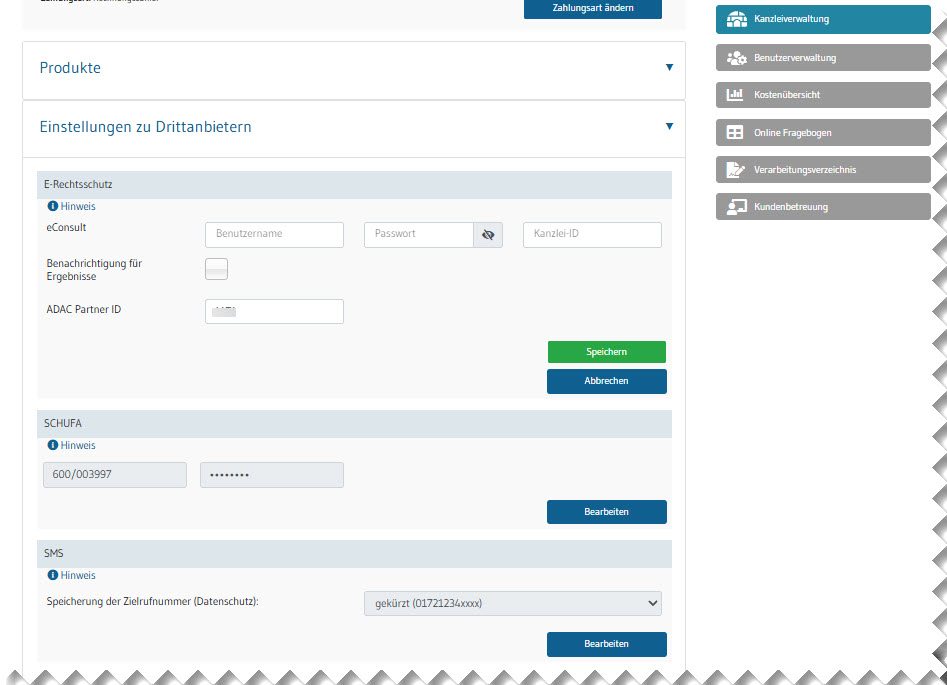The height and width of the screenshot is (685, 947).
Task: Toggle password visibility eye icon
Action: pos(488,235)
